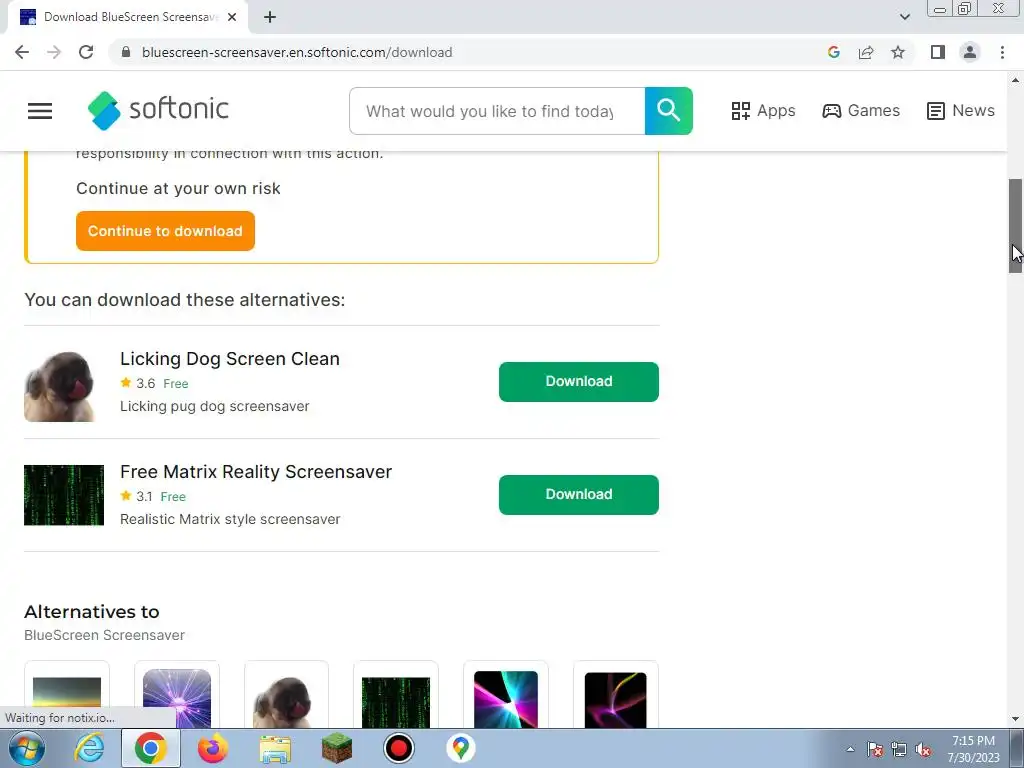Open Firefox from the taskbar
Screen dimensions: 1024x768
(x=213, y=748)
